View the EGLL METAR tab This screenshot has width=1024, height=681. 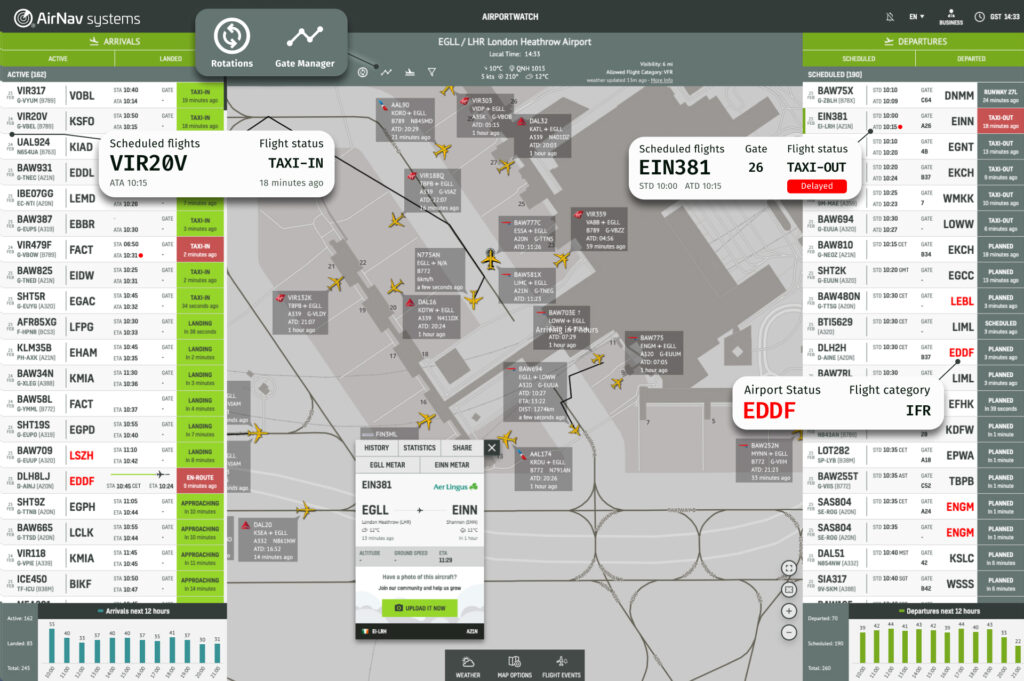coord(386,465)
